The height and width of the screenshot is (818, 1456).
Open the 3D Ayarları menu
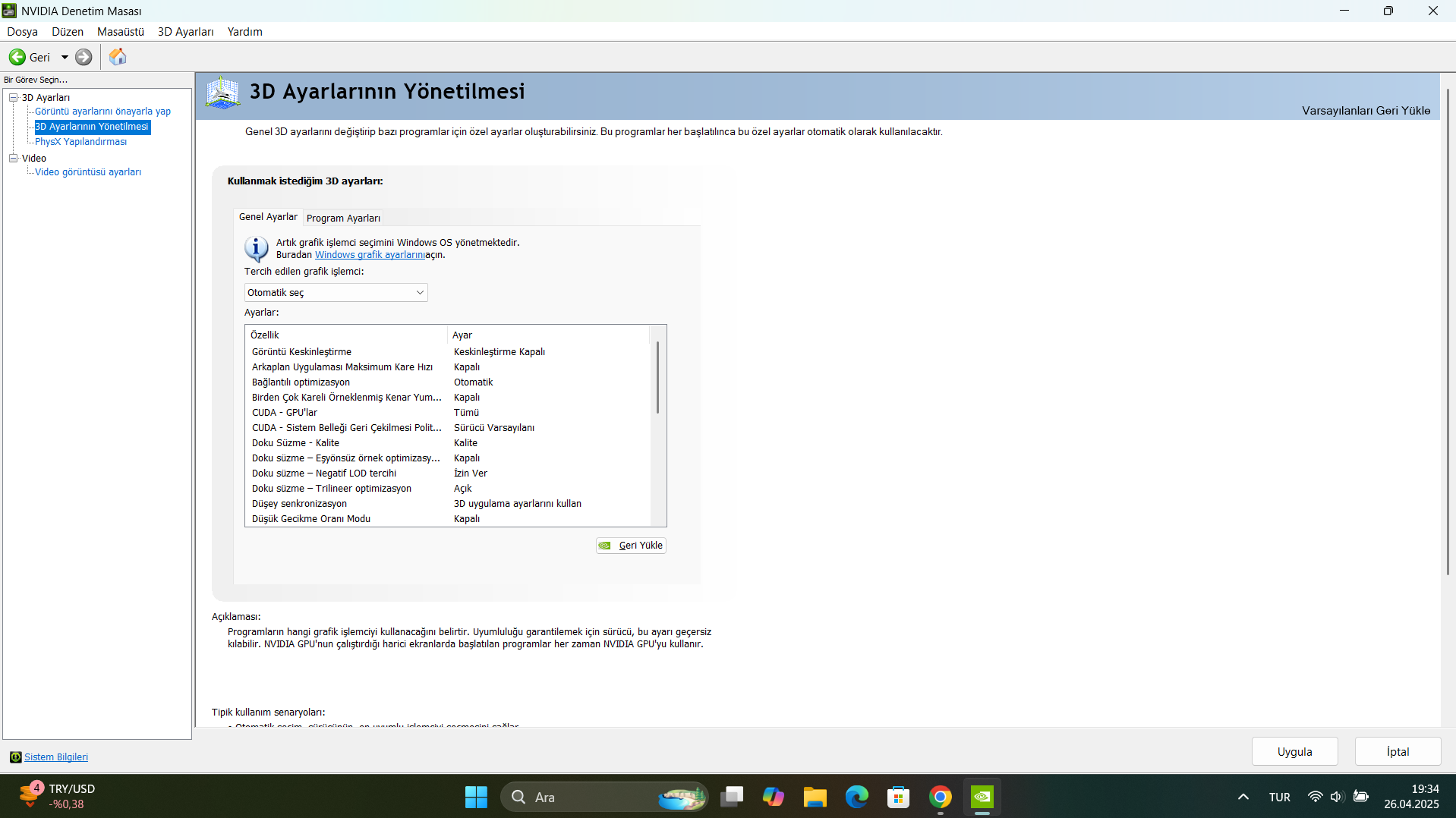tap(186, 32)
